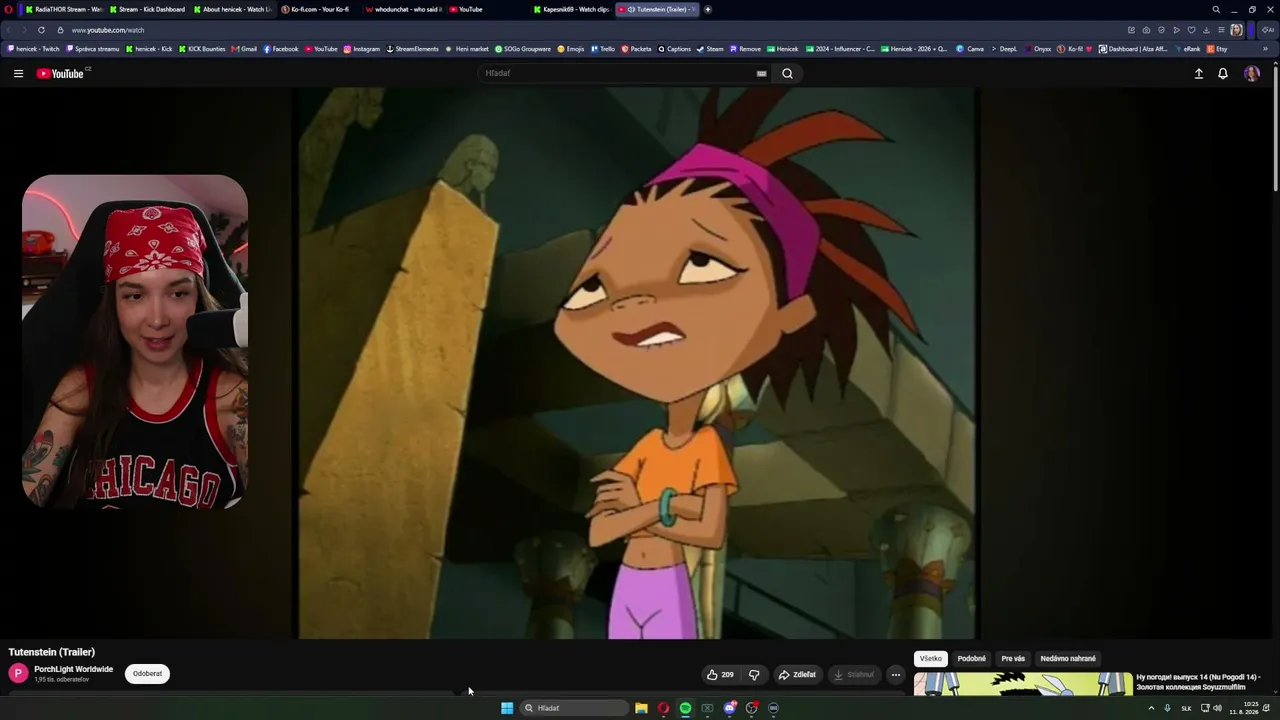Open the Opera menu logo

click(8, 9)
